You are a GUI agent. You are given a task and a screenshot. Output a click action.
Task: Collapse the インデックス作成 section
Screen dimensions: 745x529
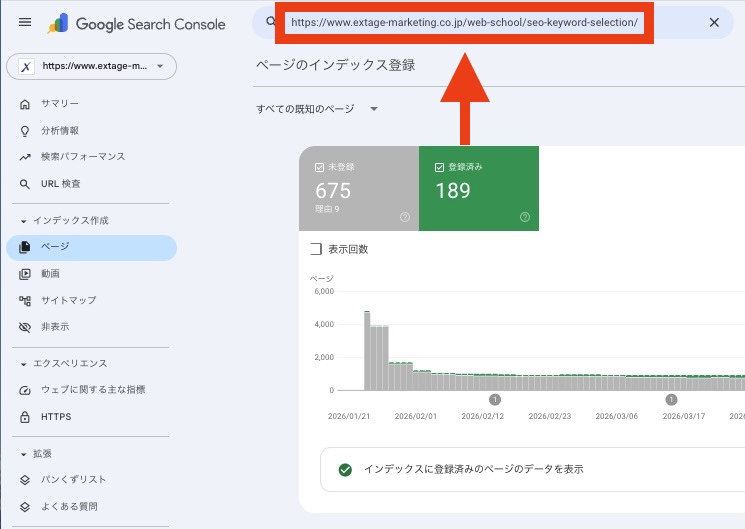click(x=70, y=221)
